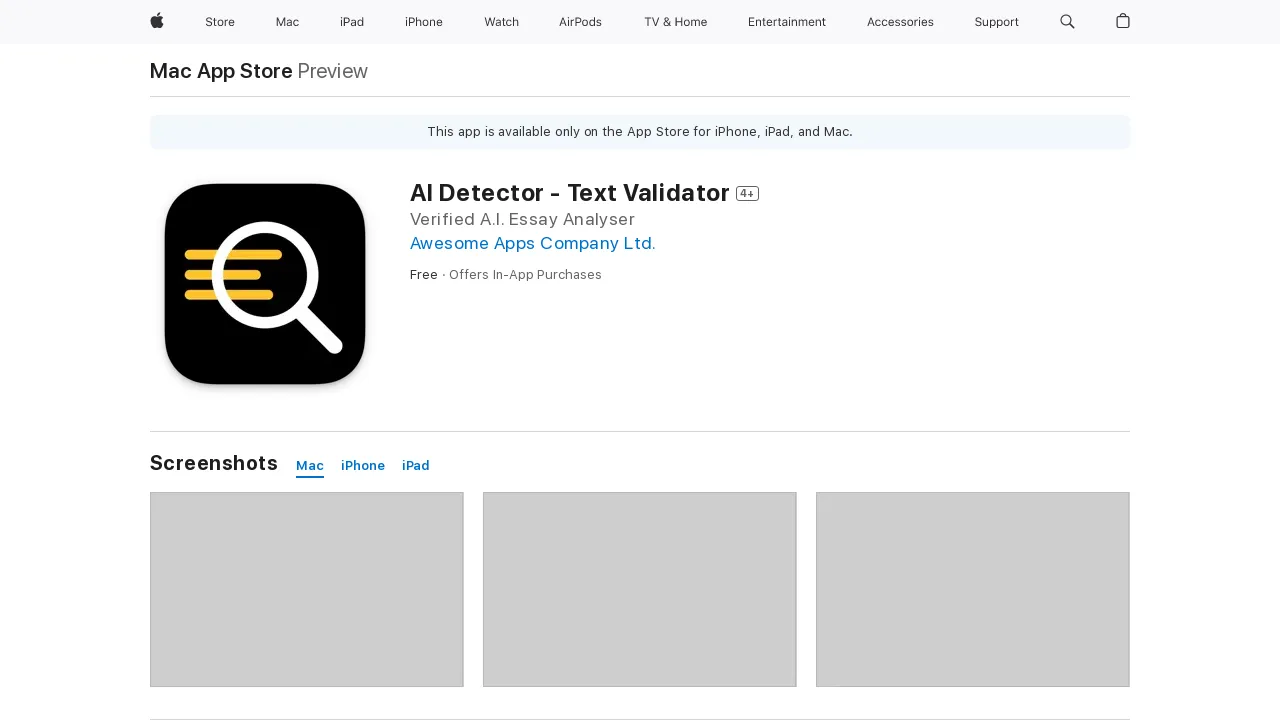Open the Accessories menu
The image size is (1280, 720).
(x=900, y=22)
